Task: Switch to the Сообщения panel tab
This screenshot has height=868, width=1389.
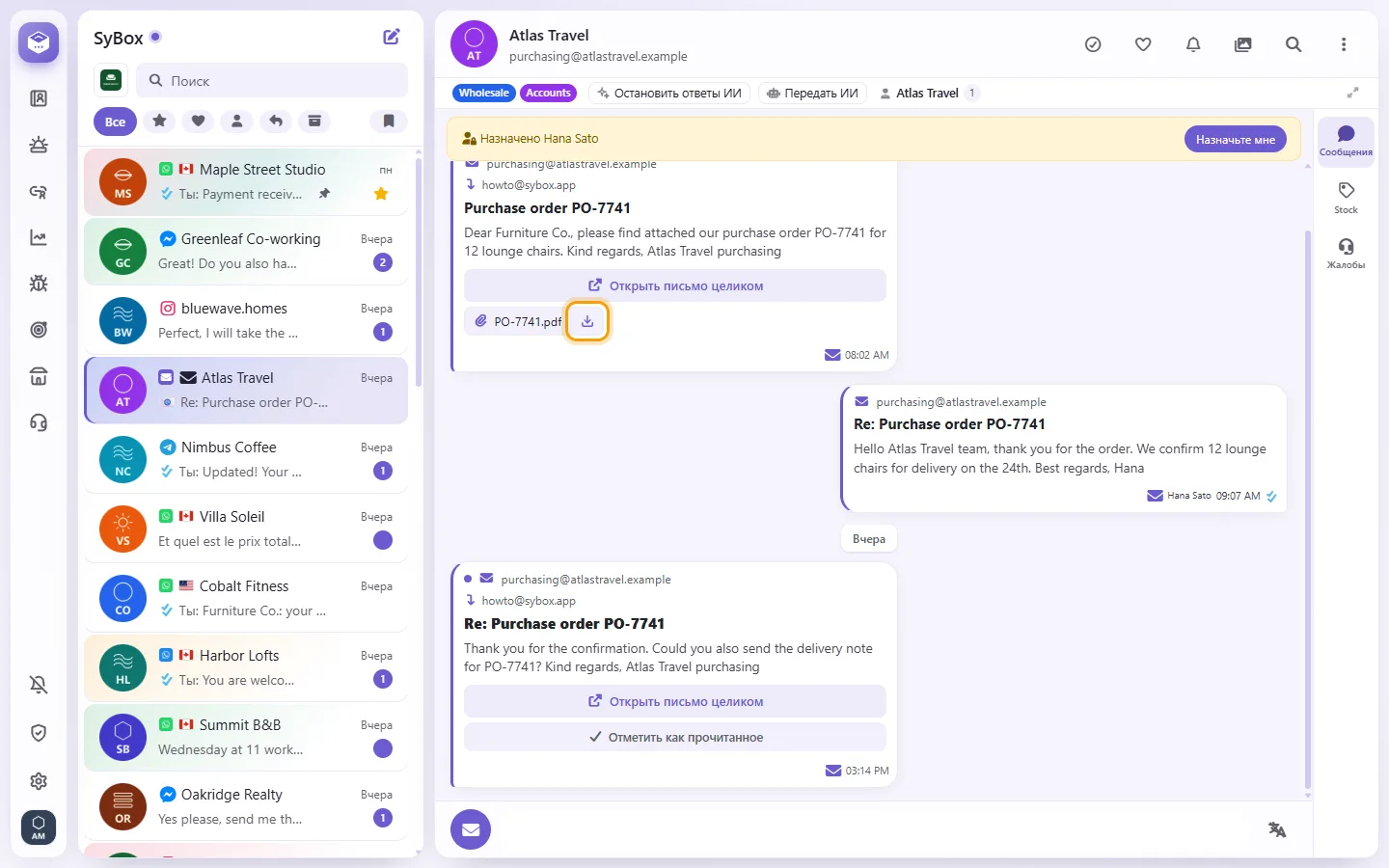Action: coord(1346,141)
